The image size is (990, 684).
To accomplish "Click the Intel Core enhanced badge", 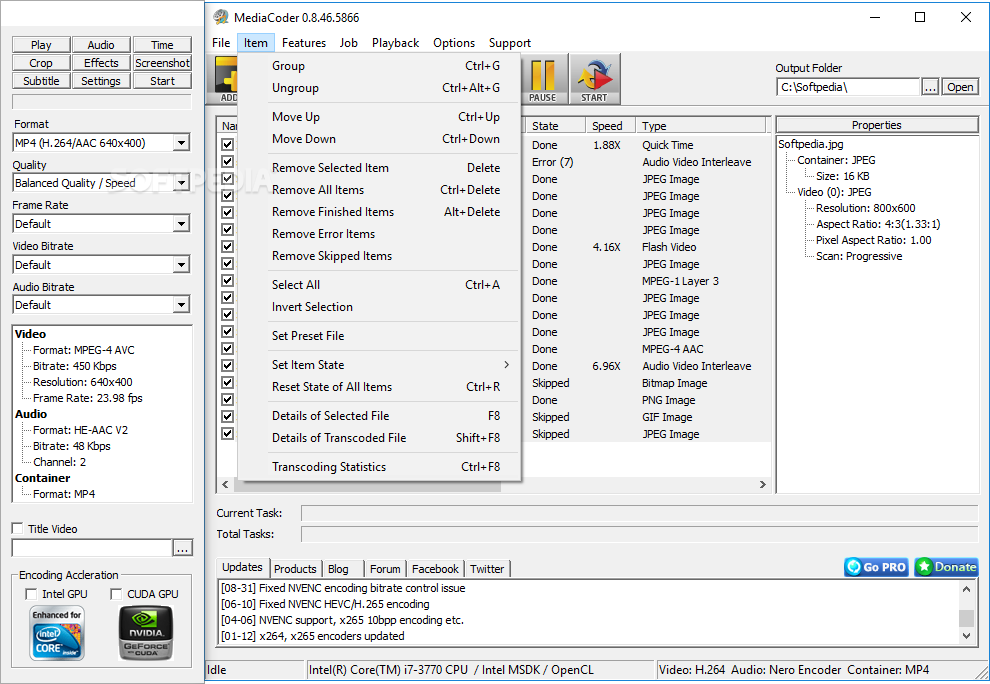I will pyautogui.click(x=57, y=633).
